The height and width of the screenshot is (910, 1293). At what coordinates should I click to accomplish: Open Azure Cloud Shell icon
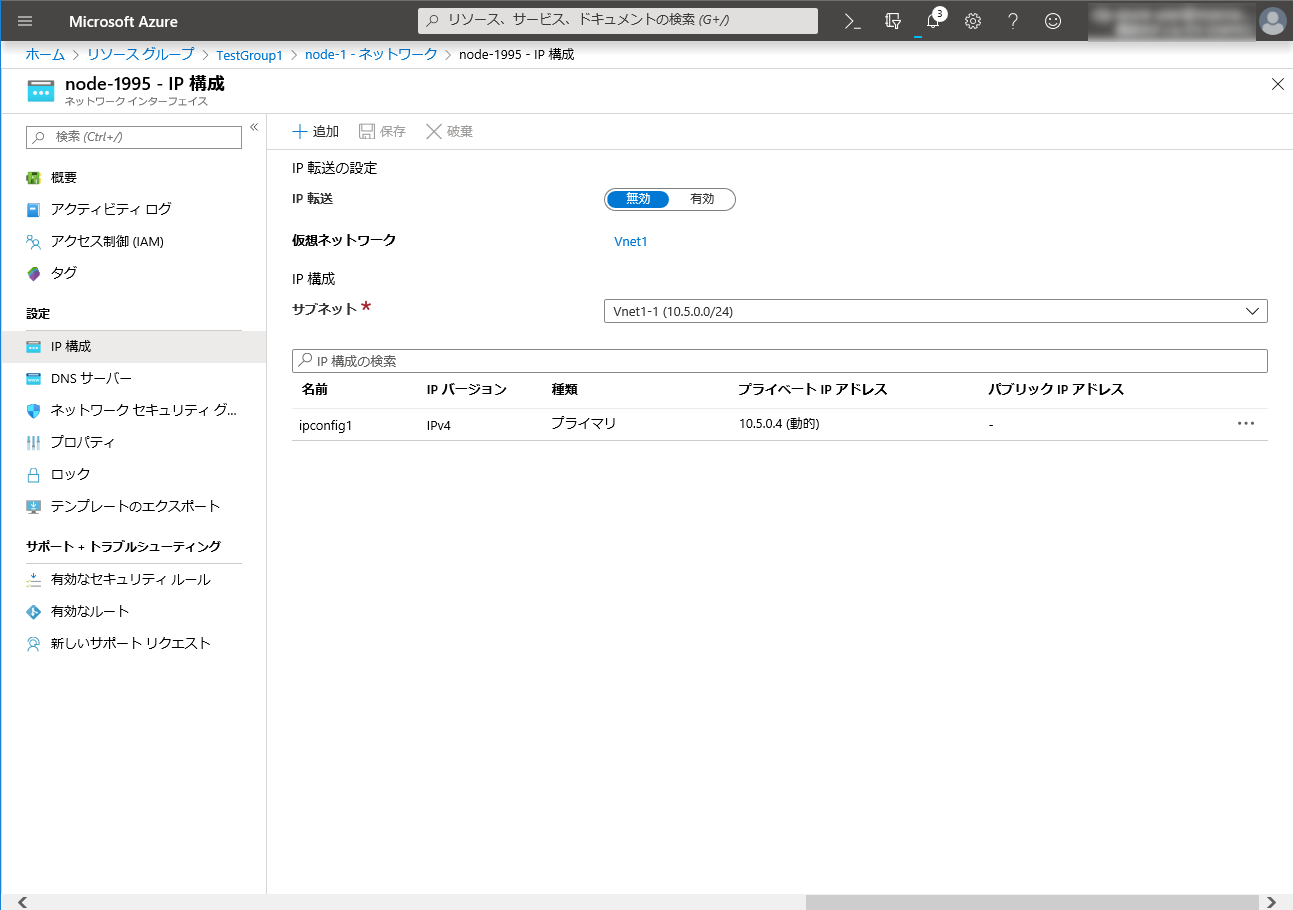[852, 21]
